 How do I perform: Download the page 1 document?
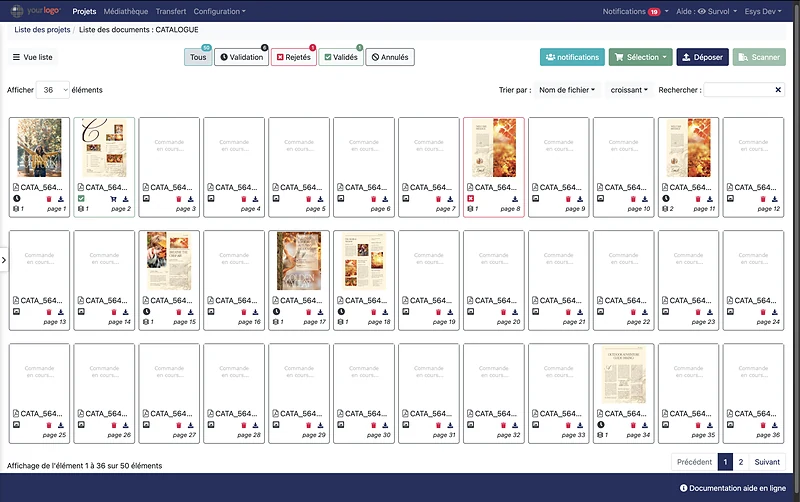coord(61,199)
